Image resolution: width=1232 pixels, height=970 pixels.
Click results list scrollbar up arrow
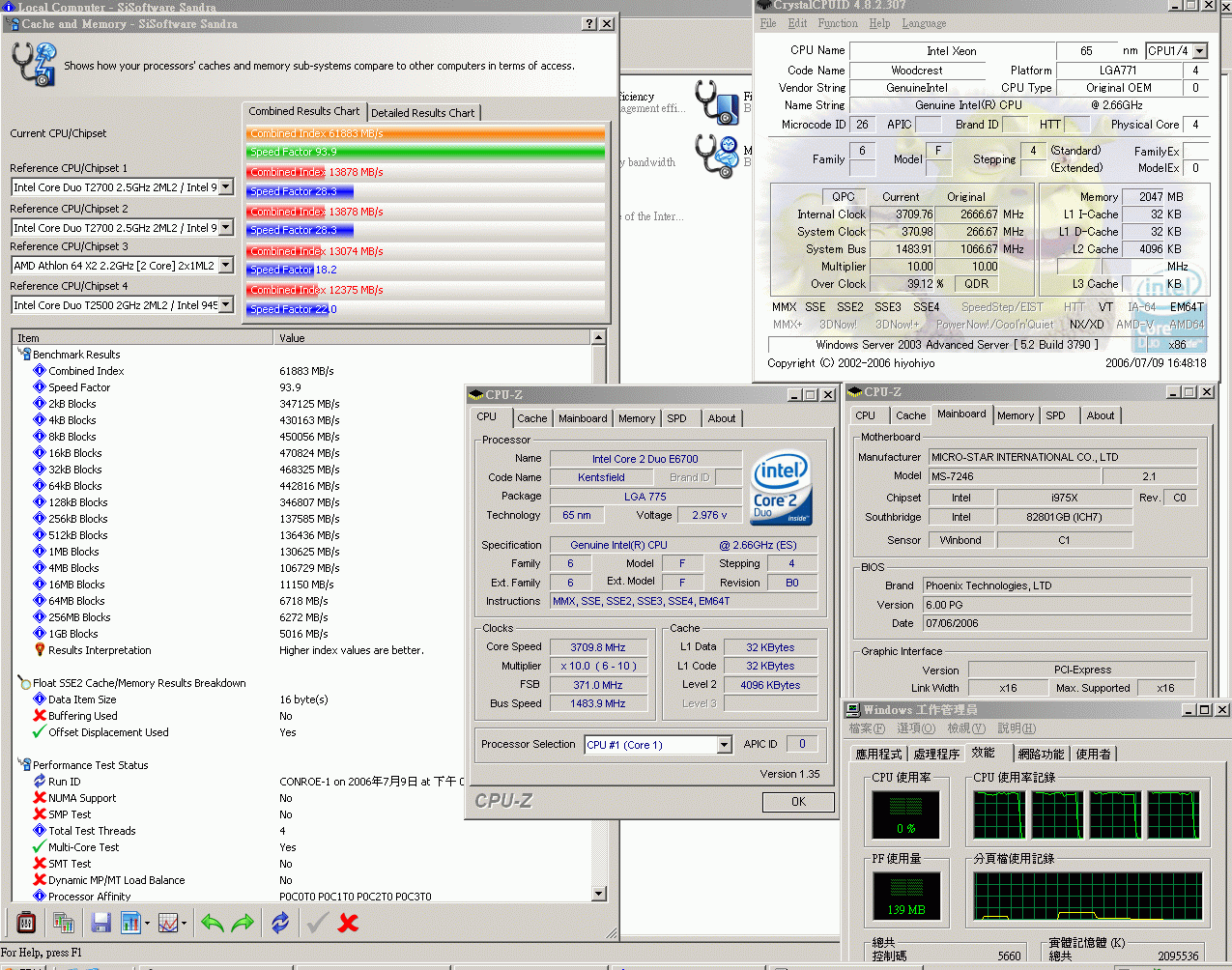598,338
